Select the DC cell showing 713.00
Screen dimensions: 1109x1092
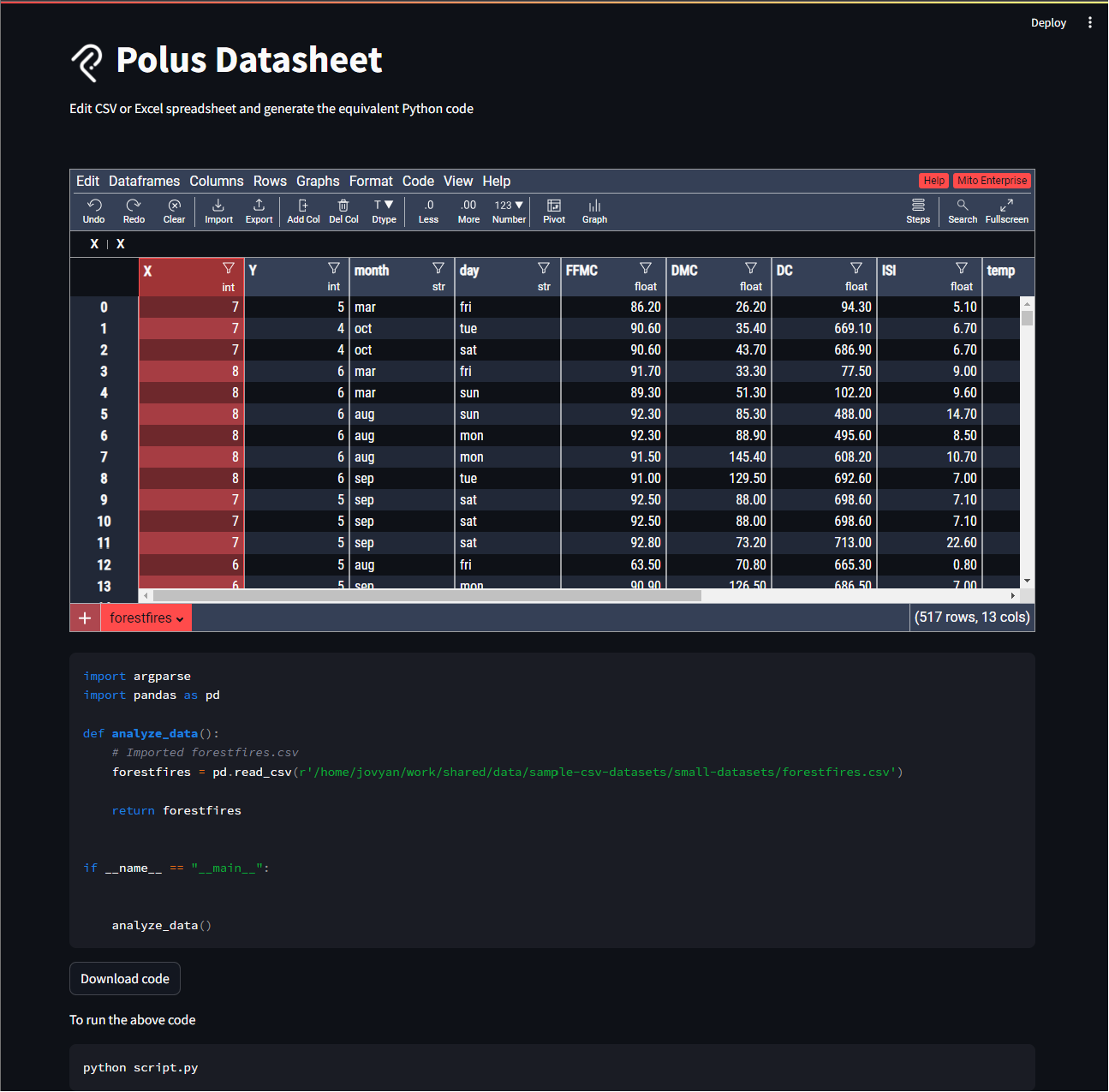[x=825, y=543]
